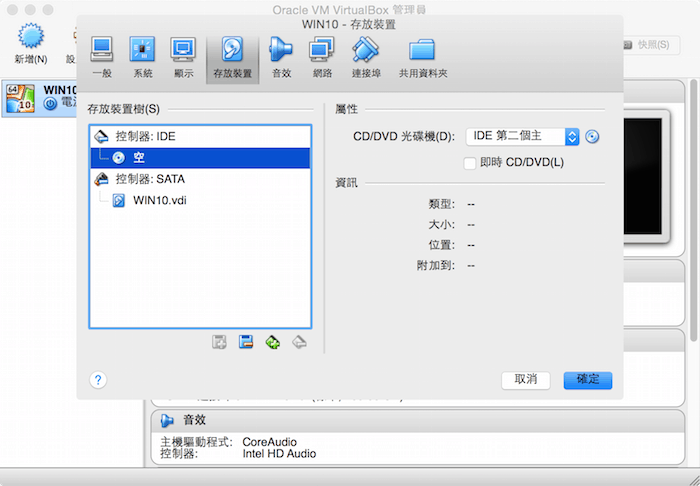Select the WIN10 VM in manager list
700x486 pixels.
[39, 99]
